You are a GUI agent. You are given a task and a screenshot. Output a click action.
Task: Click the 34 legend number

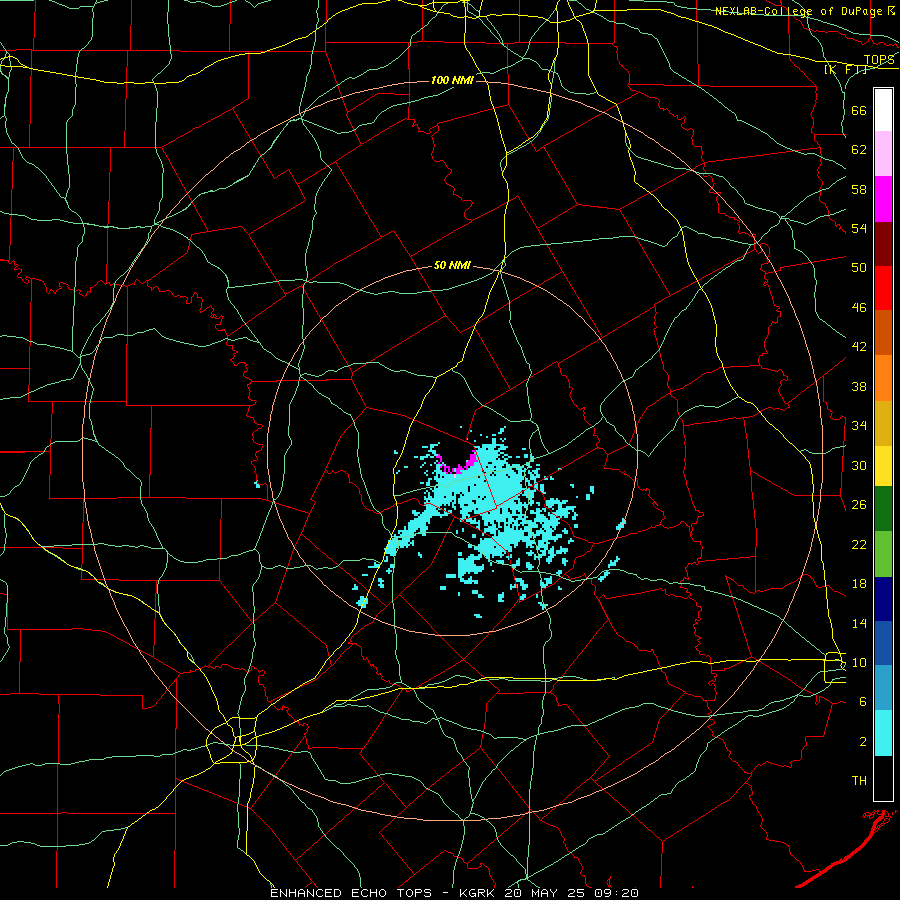tap(859, 425)
